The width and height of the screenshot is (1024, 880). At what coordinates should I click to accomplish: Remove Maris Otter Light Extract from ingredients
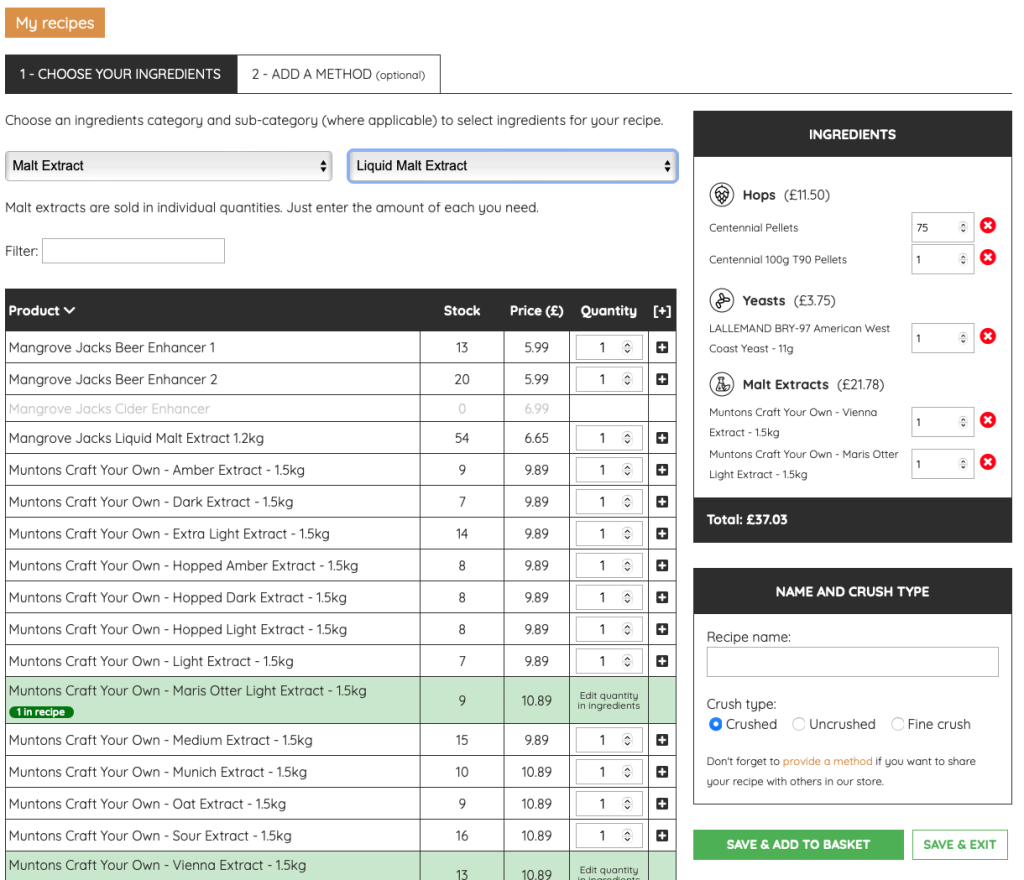[988, 462]
